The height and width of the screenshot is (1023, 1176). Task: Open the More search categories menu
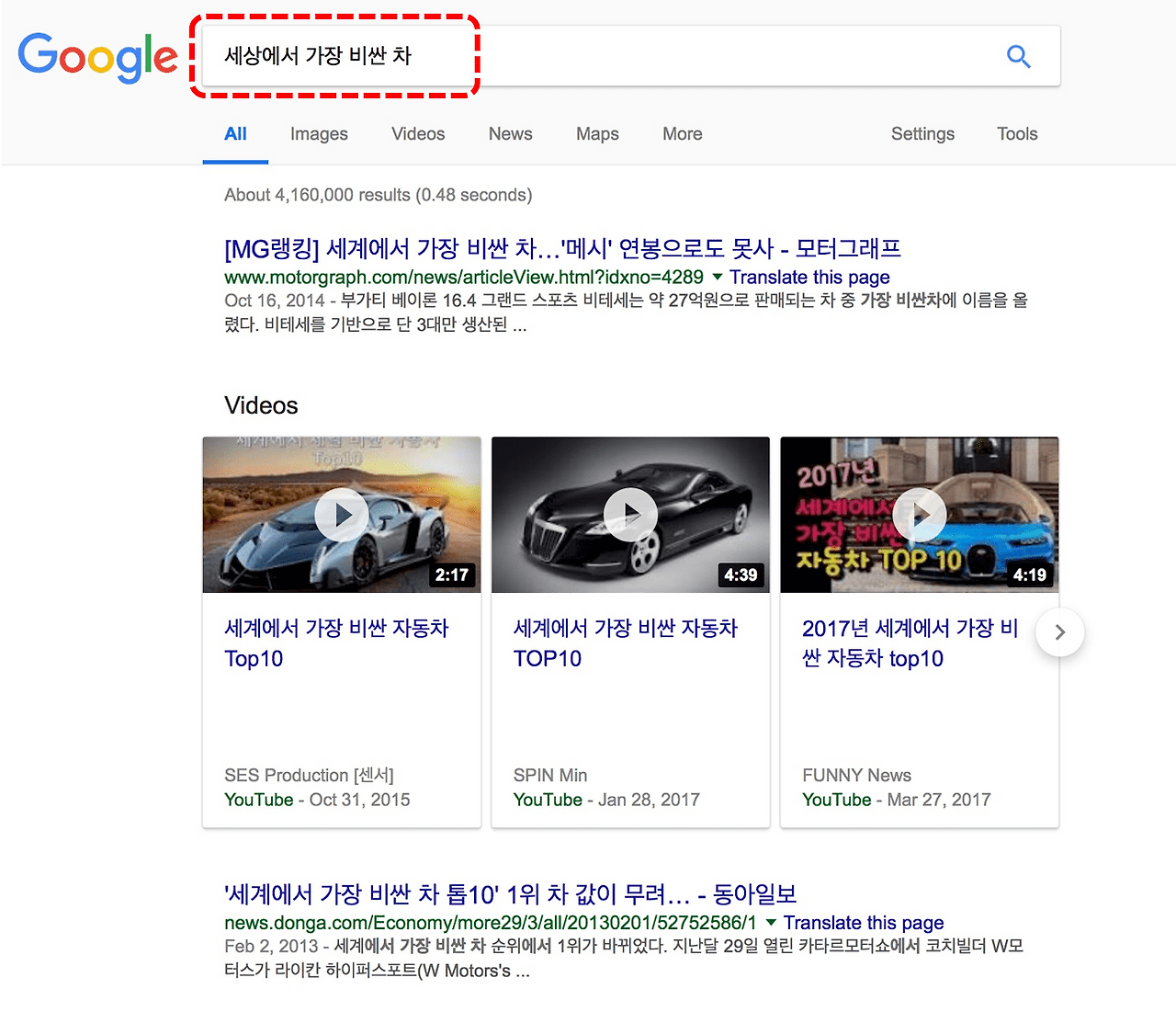click(682, 134)
